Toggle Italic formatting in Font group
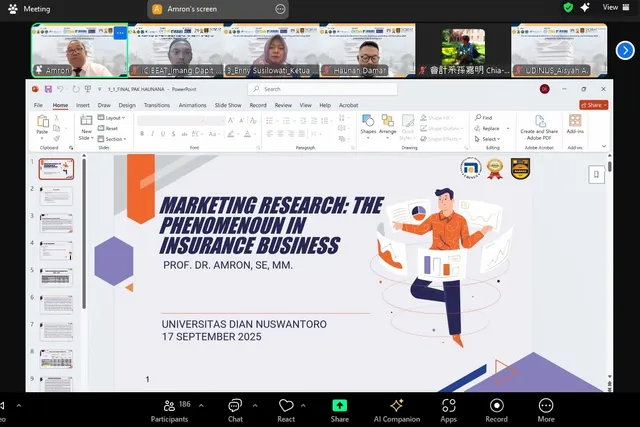Image resolution: width=640 pixels, height=427 pixels. pyautogui.click(x=152, y=134)
